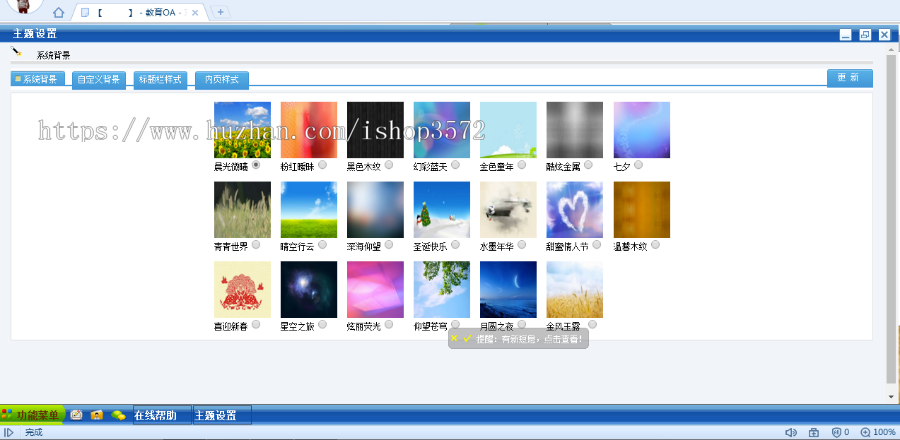Open the 内页样式 tab
Viewport: 900px width, 440px height.
pos(222,80)
